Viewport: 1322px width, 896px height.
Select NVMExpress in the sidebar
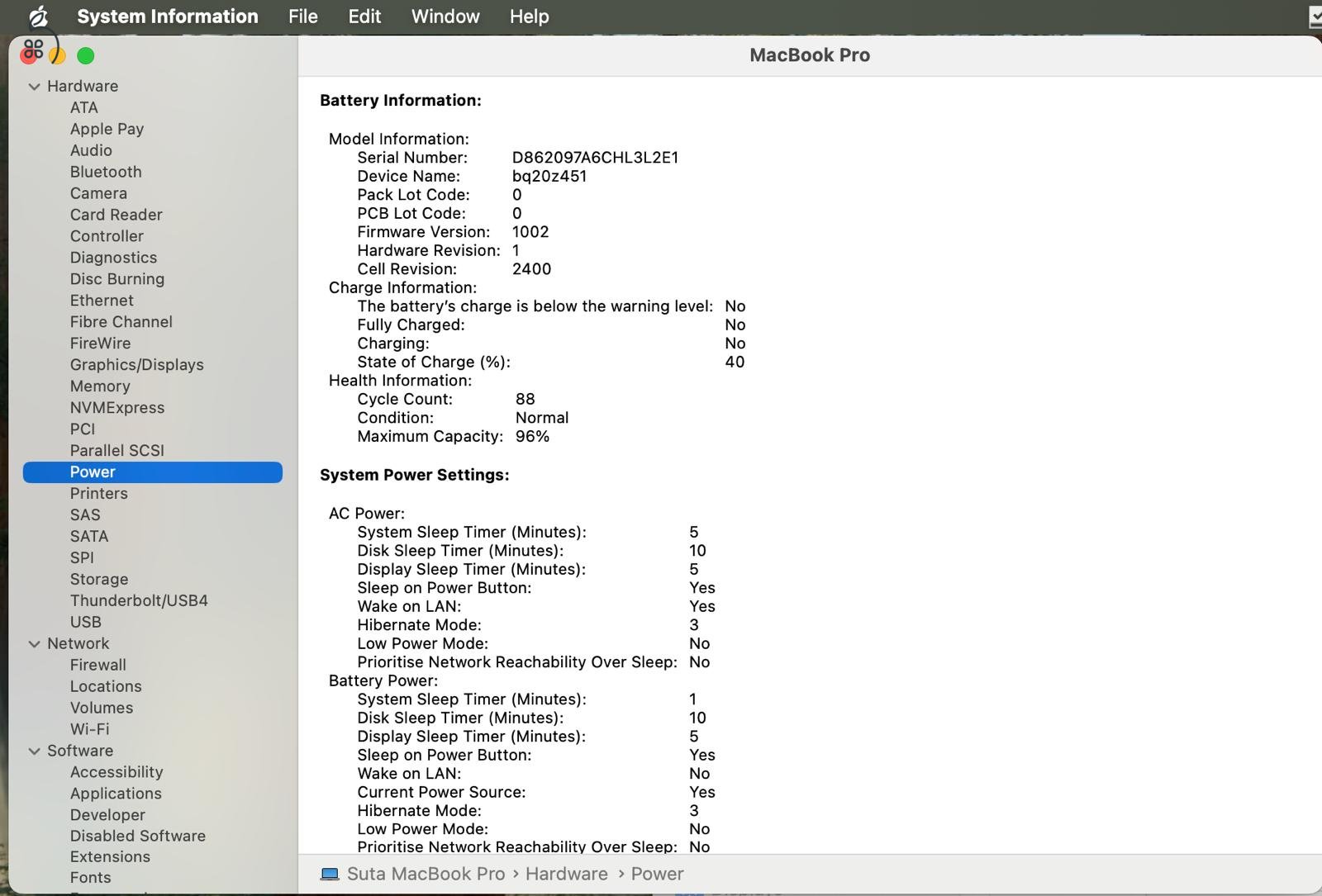[117, 407]
